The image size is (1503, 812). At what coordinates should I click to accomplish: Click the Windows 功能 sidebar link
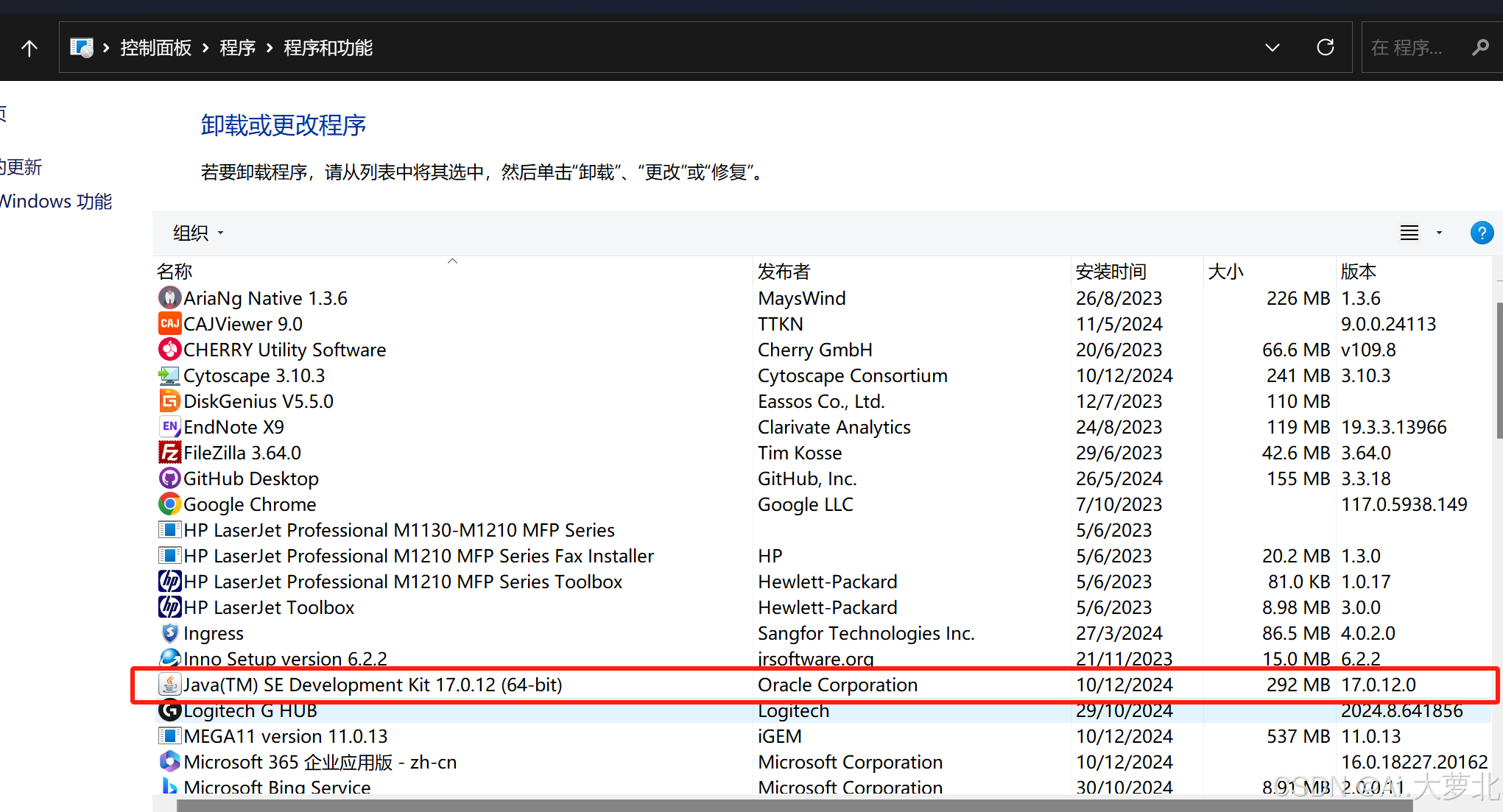[56, 202]
